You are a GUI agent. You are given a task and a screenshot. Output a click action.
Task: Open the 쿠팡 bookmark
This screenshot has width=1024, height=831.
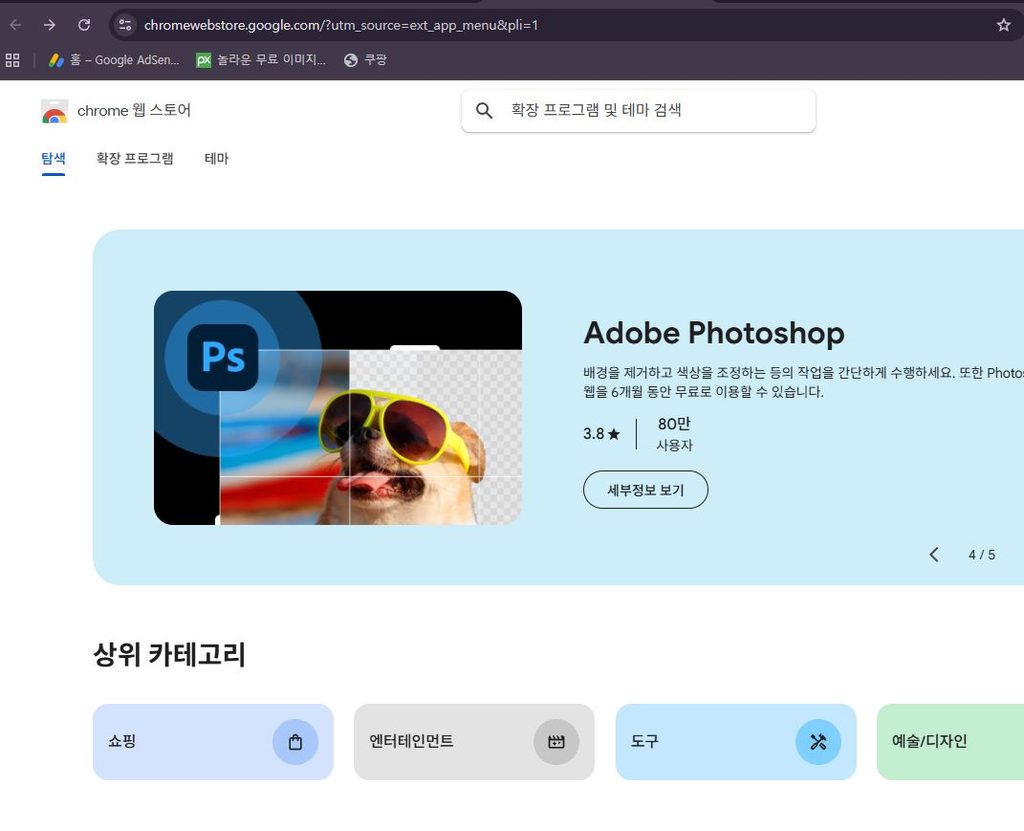point(366,60)
